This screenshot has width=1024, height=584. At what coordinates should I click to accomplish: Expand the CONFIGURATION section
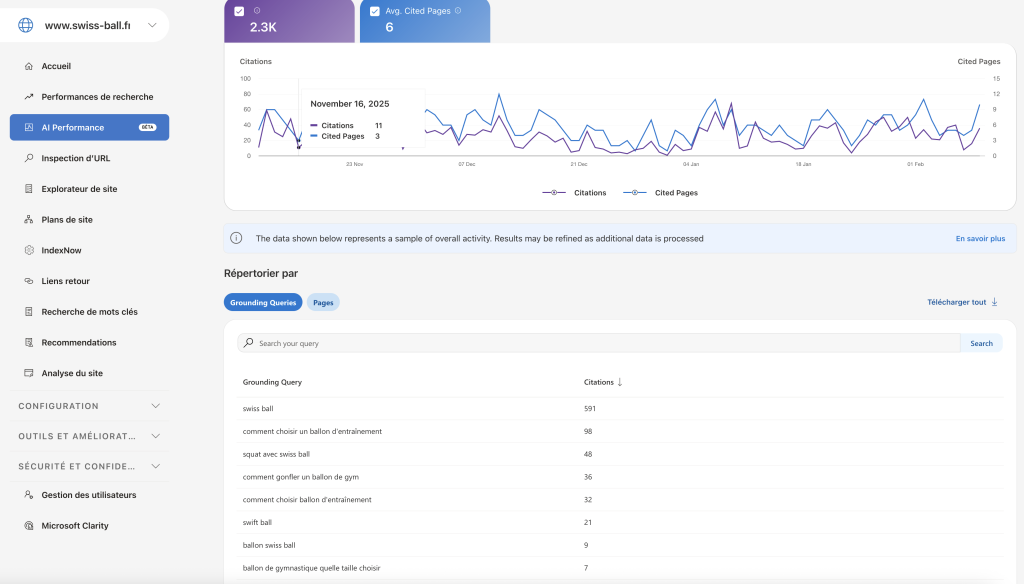(155, 406)
